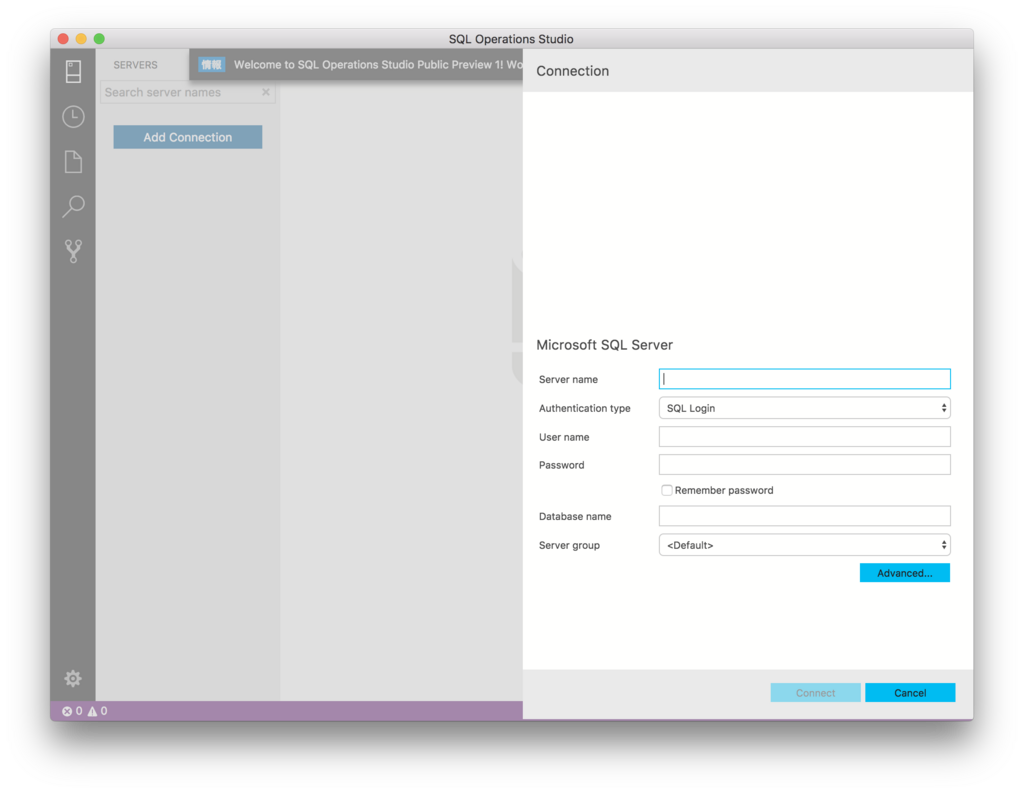Click the yellow minimize window button

coord(81,39)
